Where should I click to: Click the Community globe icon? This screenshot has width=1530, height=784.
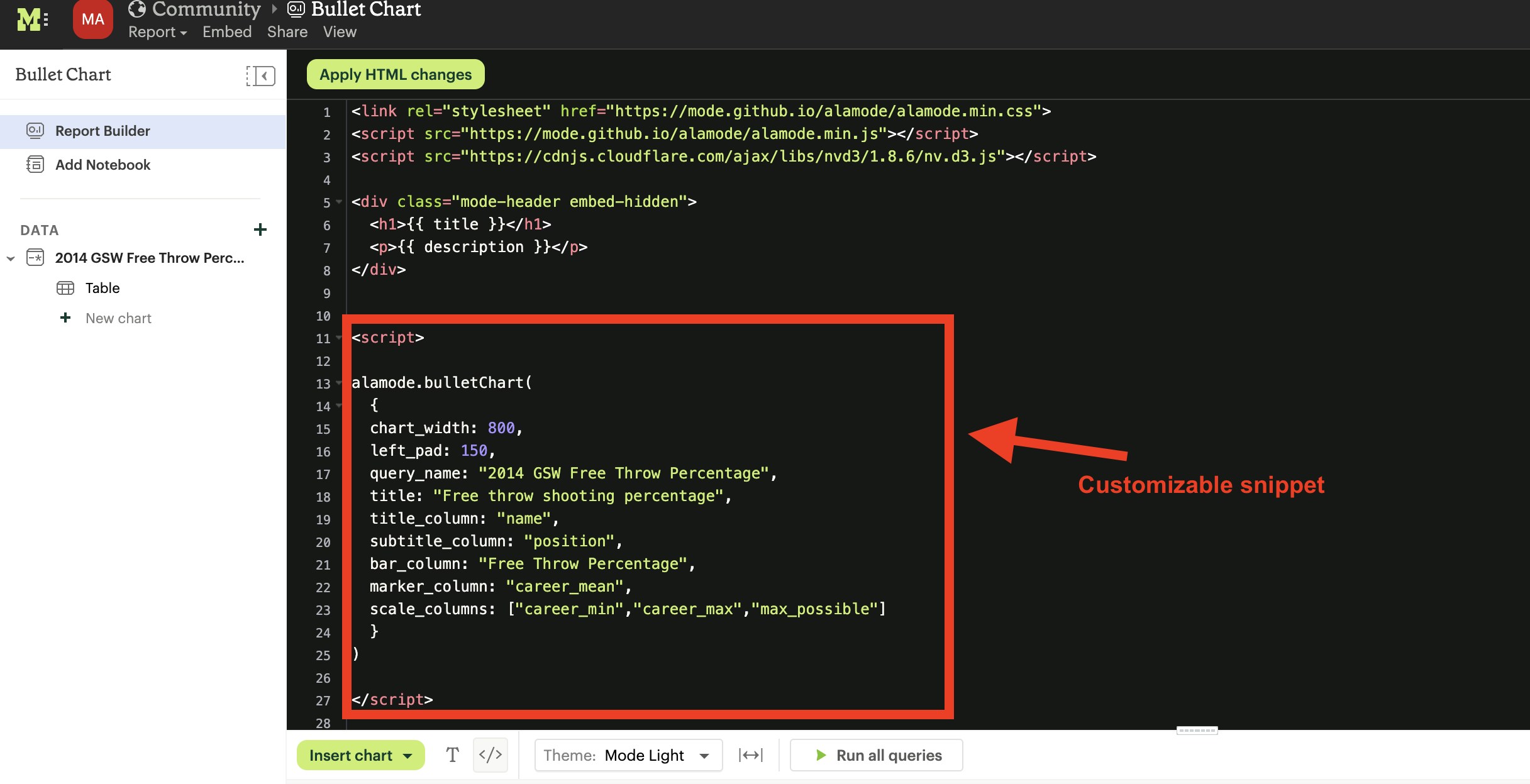136,9
